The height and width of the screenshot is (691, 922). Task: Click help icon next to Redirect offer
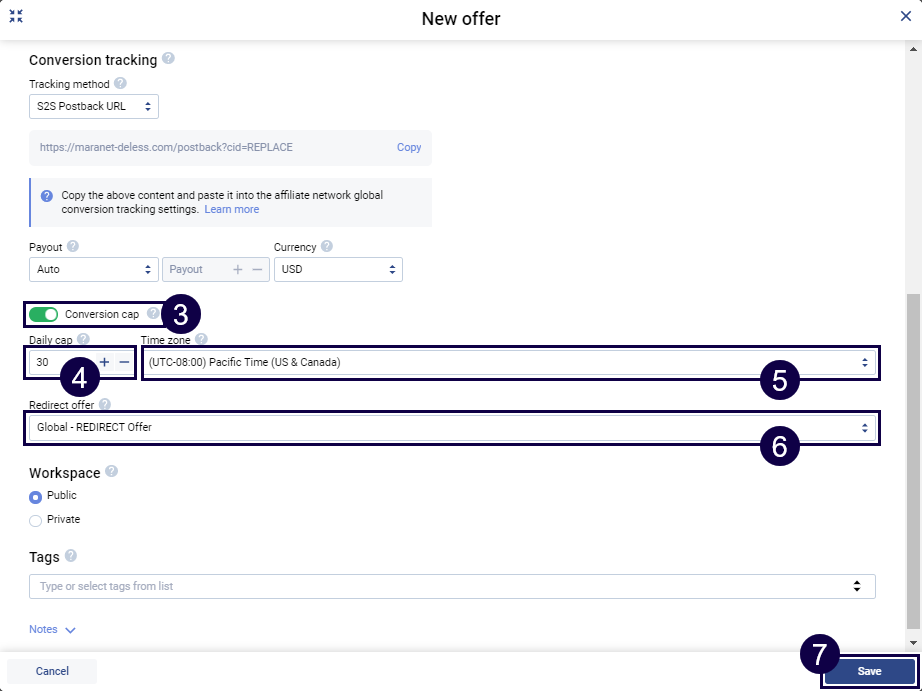[x=105, y=405]
